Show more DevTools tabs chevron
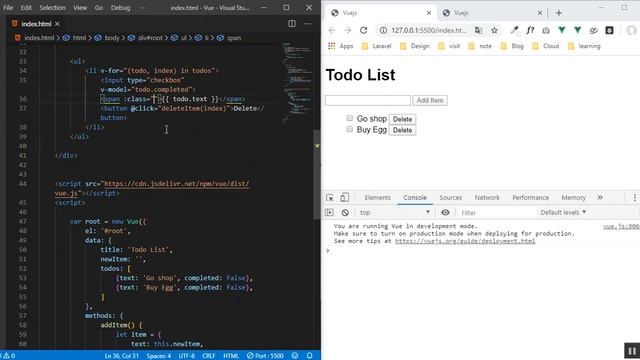 [x=600, y=198]
